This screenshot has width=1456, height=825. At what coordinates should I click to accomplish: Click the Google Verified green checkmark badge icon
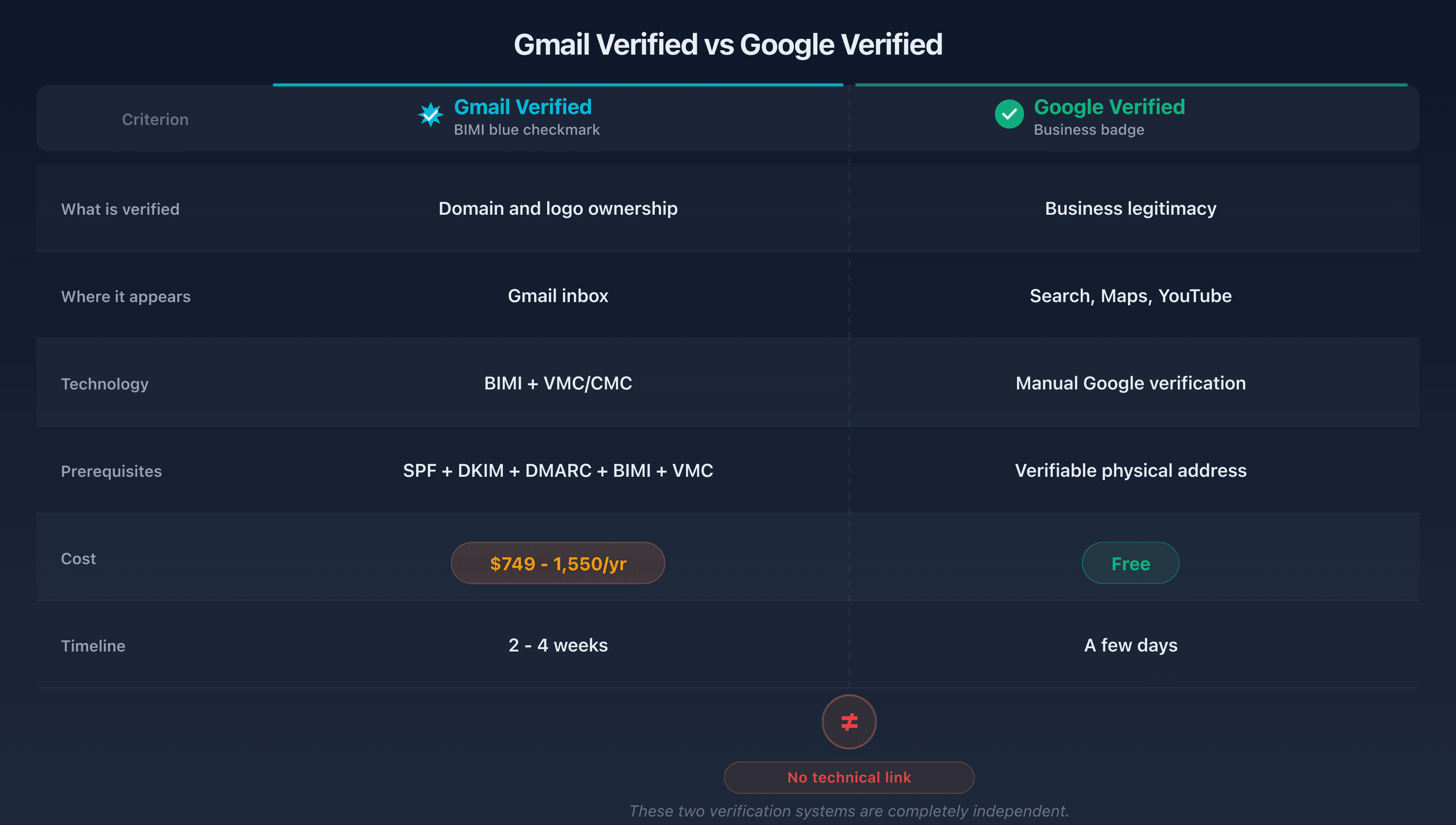(x=1009, y=114)
